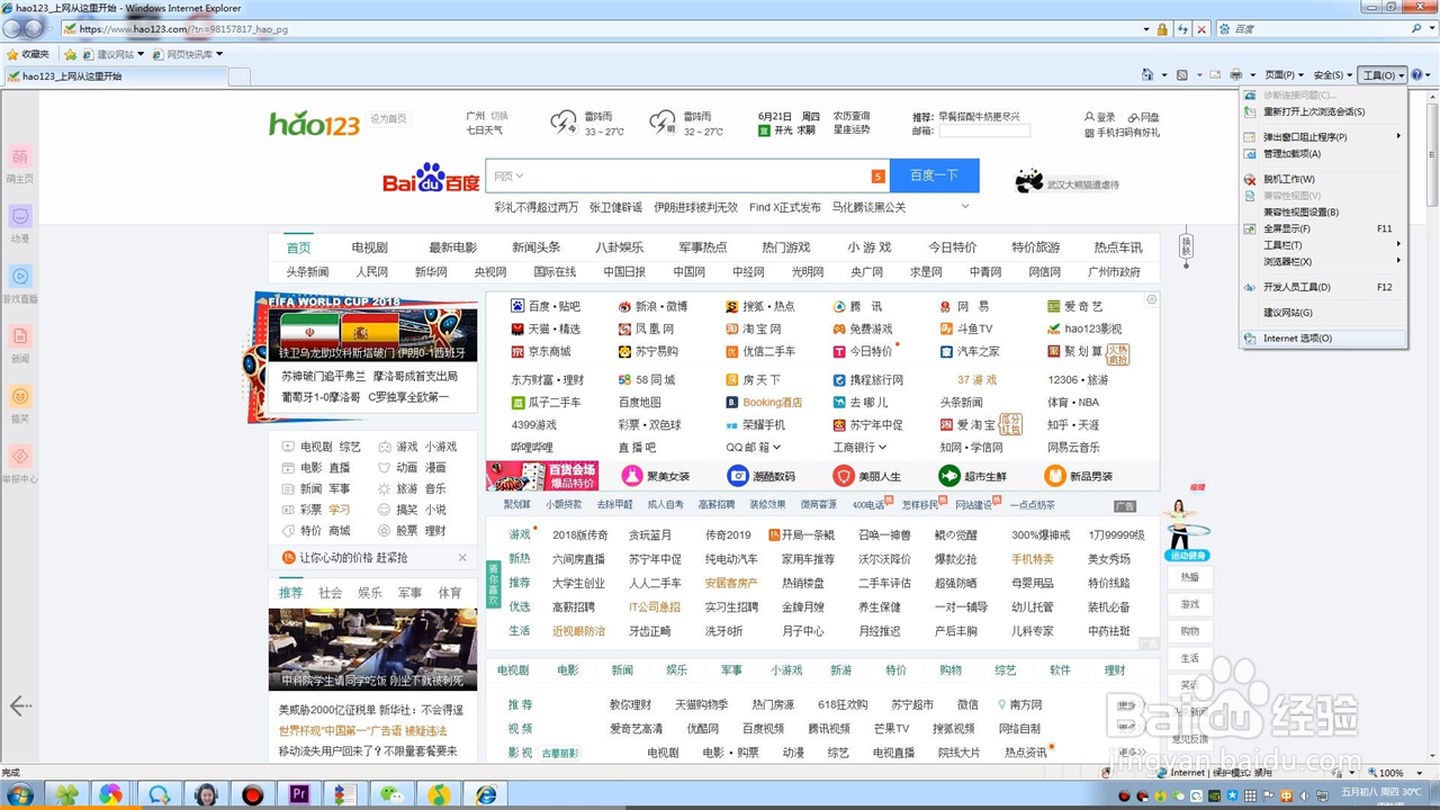Click the magnifier search icon in the IE search box

[x=1417, y=29]
